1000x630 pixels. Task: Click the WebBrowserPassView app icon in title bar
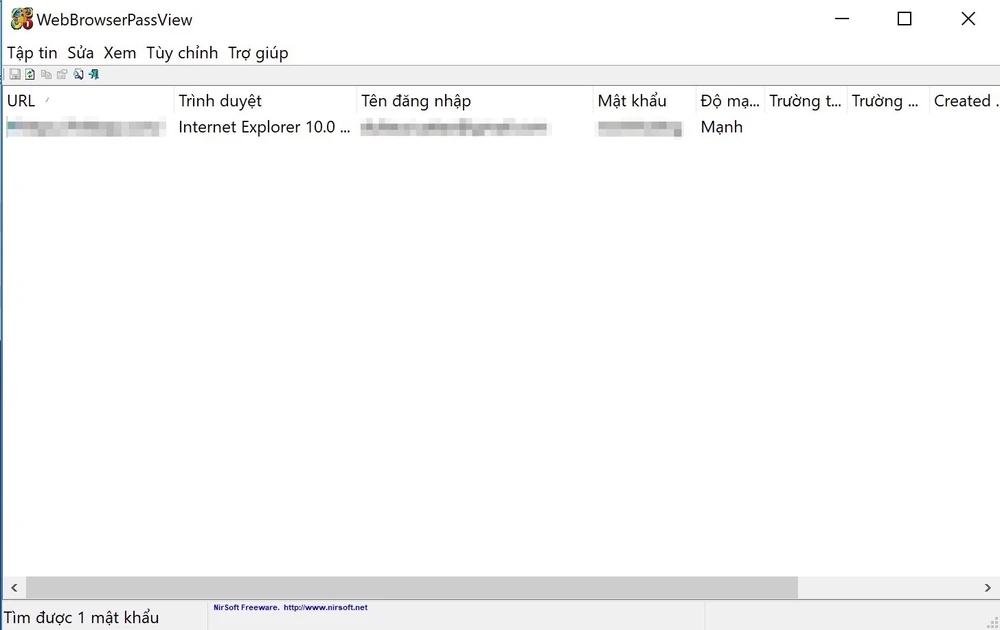21,19
